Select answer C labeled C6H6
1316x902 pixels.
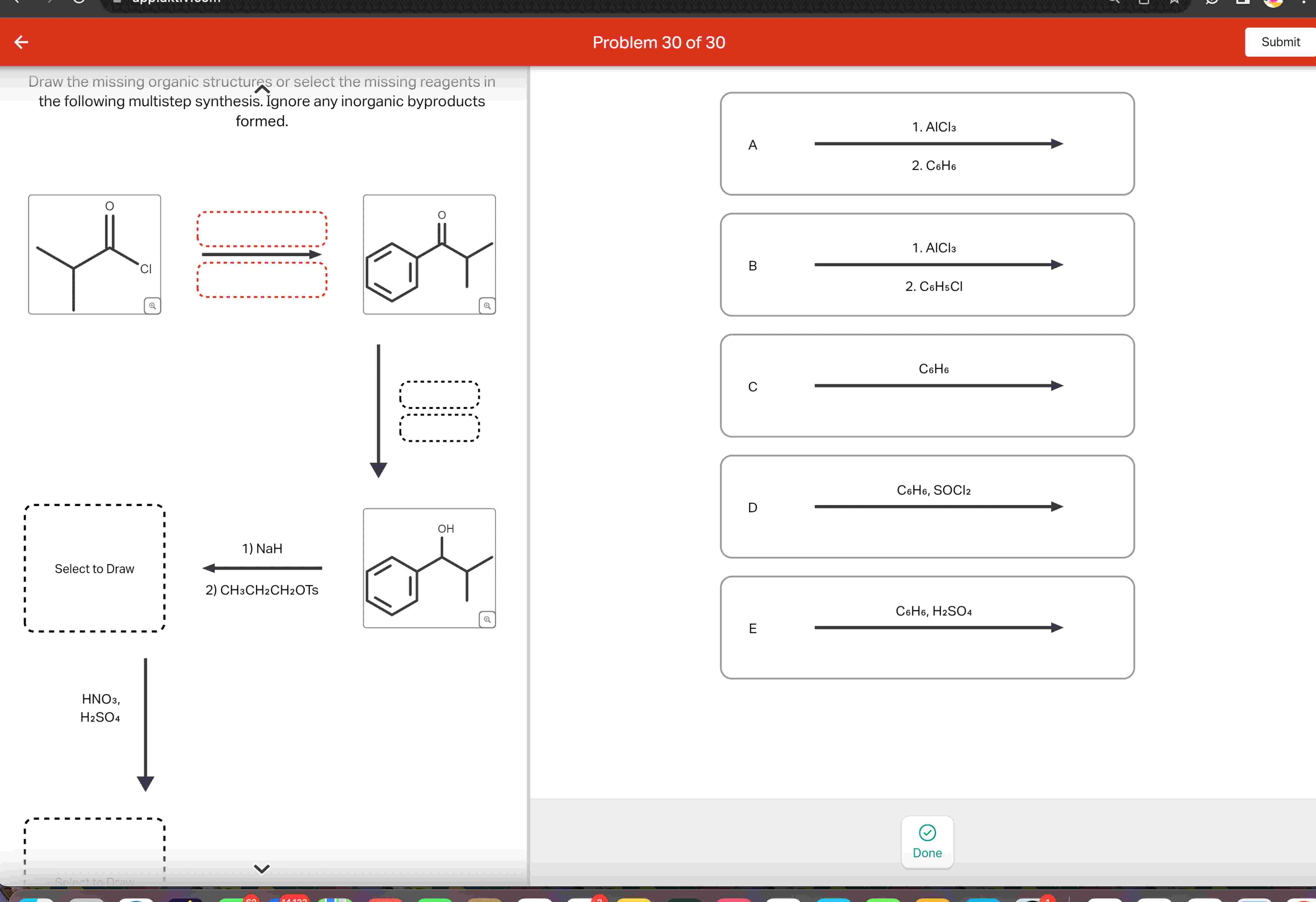(927, 385)
